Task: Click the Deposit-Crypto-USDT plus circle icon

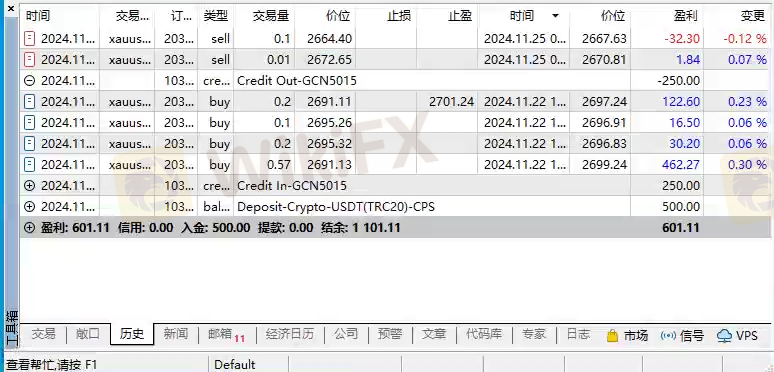Action: pos(30,207)
